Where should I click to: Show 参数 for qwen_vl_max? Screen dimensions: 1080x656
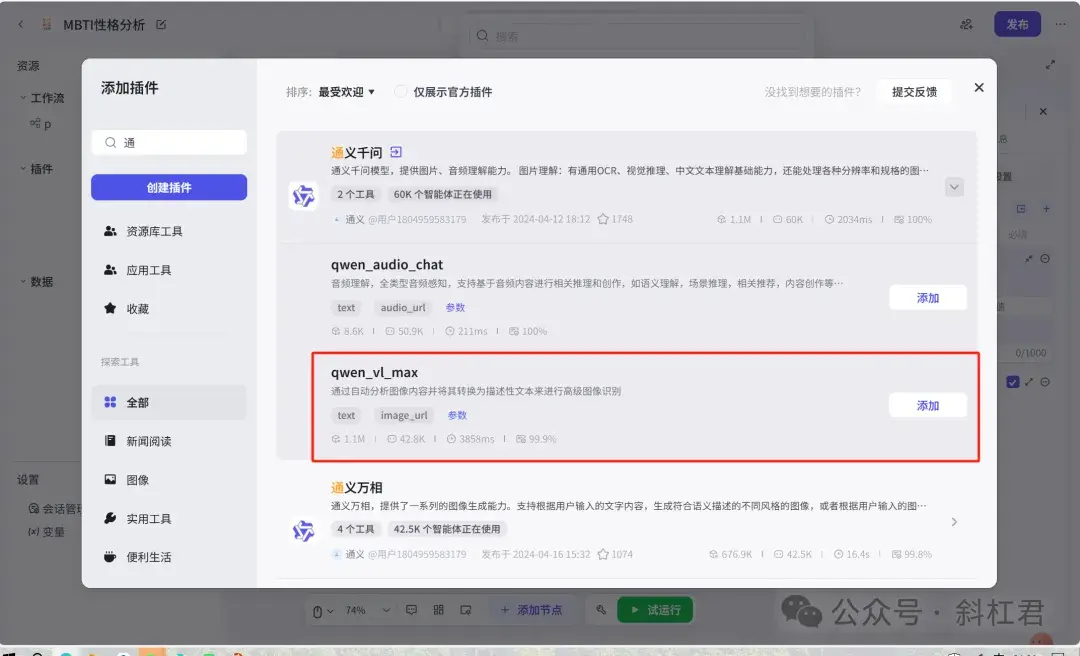[457, 415]
